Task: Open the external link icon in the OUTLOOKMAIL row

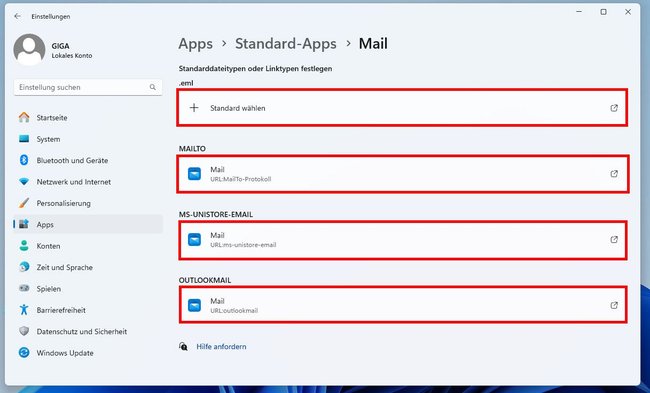Action: tap(614, 305)
